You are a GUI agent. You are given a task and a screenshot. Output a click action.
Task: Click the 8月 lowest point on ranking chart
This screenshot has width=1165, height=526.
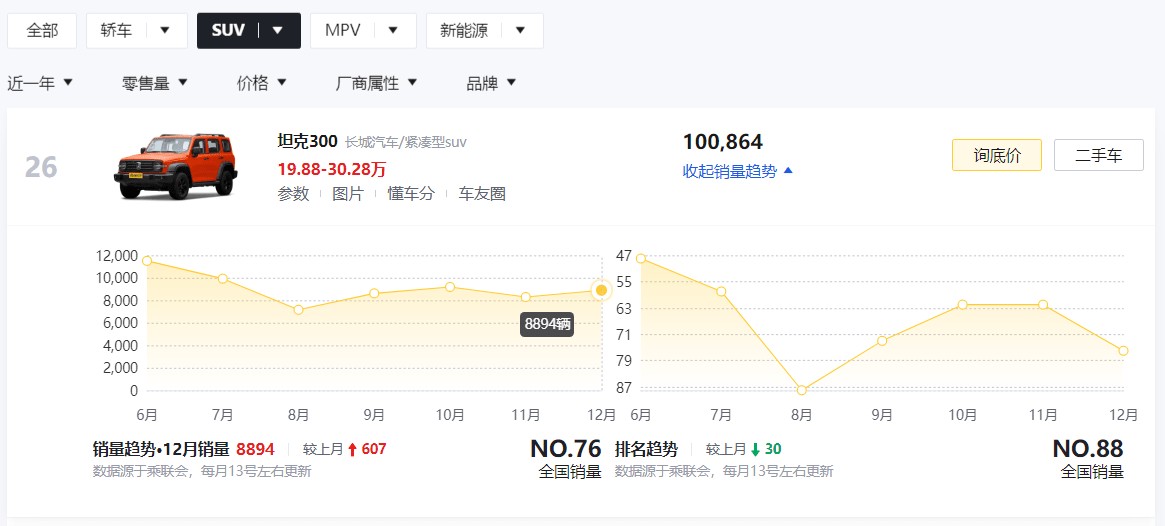coord(802,390)
